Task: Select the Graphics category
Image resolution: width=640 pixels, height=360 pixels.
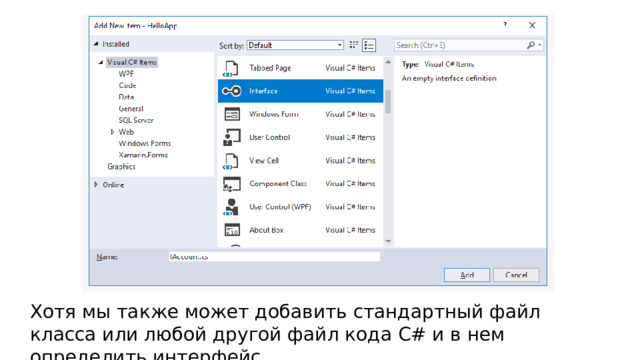Action: point(121,167)
